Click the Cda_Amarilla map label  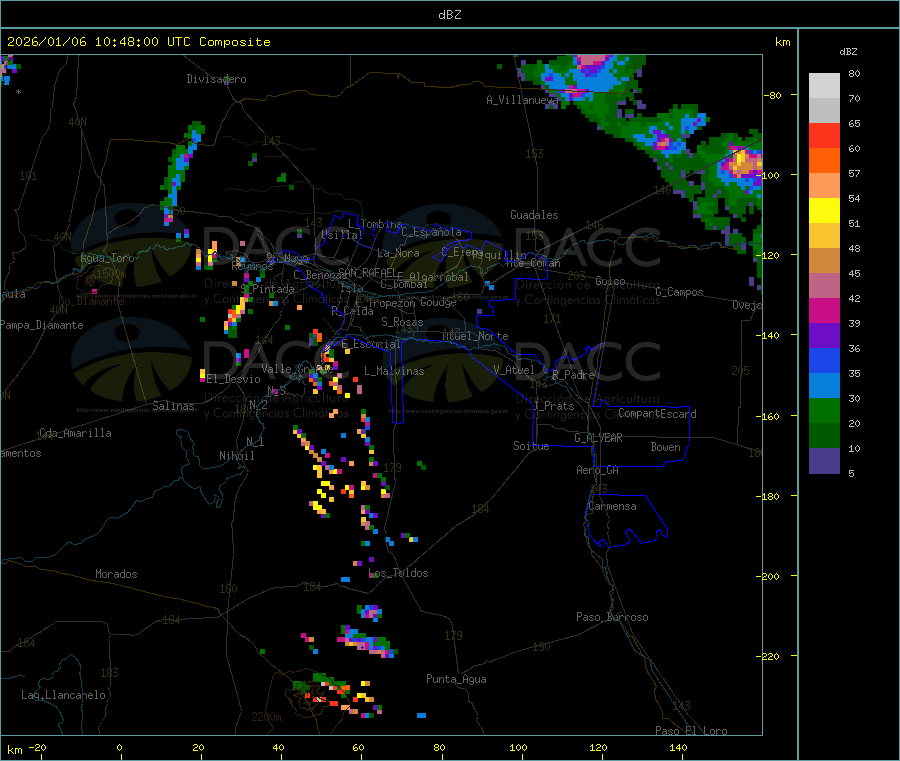coord(75,433)
